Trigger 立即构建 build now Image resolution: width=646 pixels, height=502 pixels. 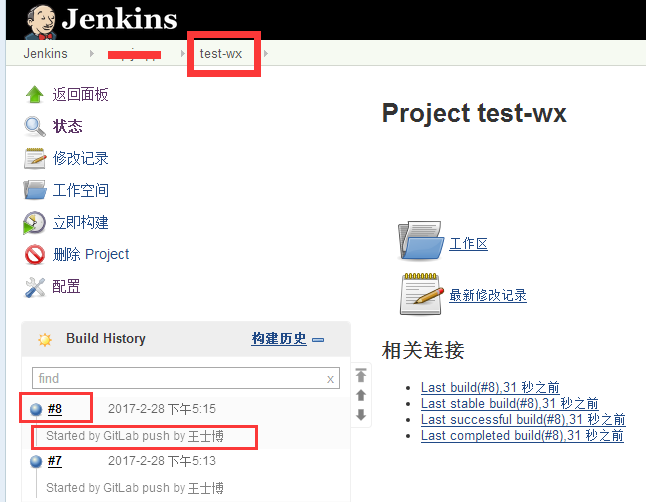(80, 223)
